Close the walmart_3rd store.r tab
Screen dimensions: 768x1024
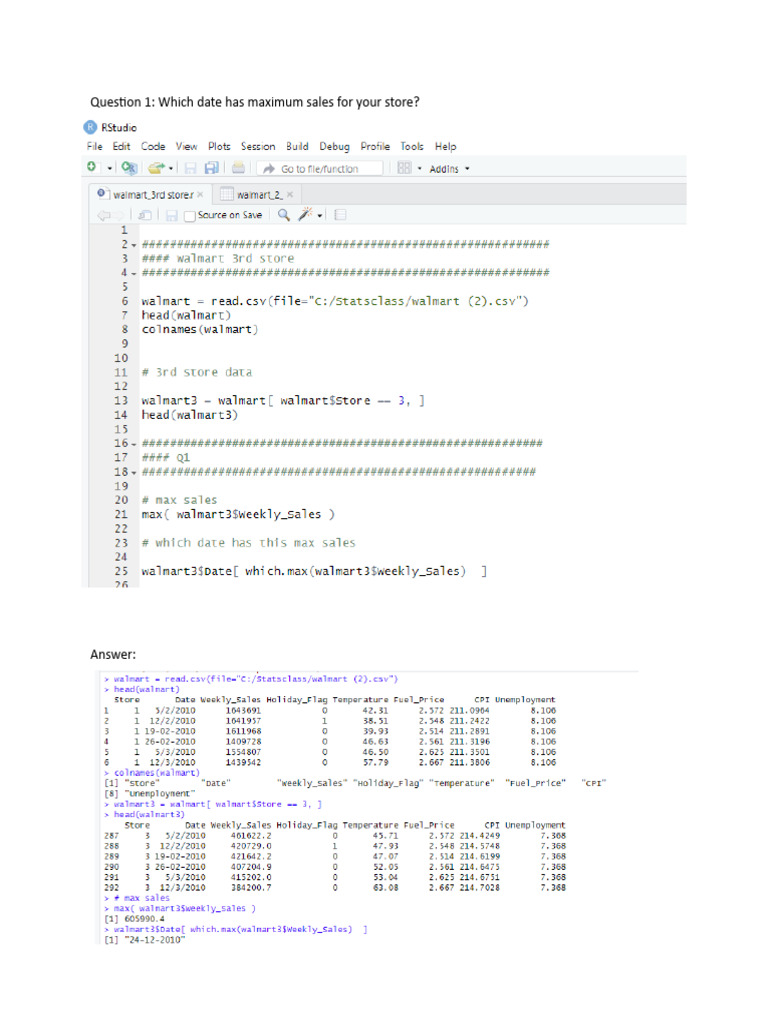[x=200, y=194]
